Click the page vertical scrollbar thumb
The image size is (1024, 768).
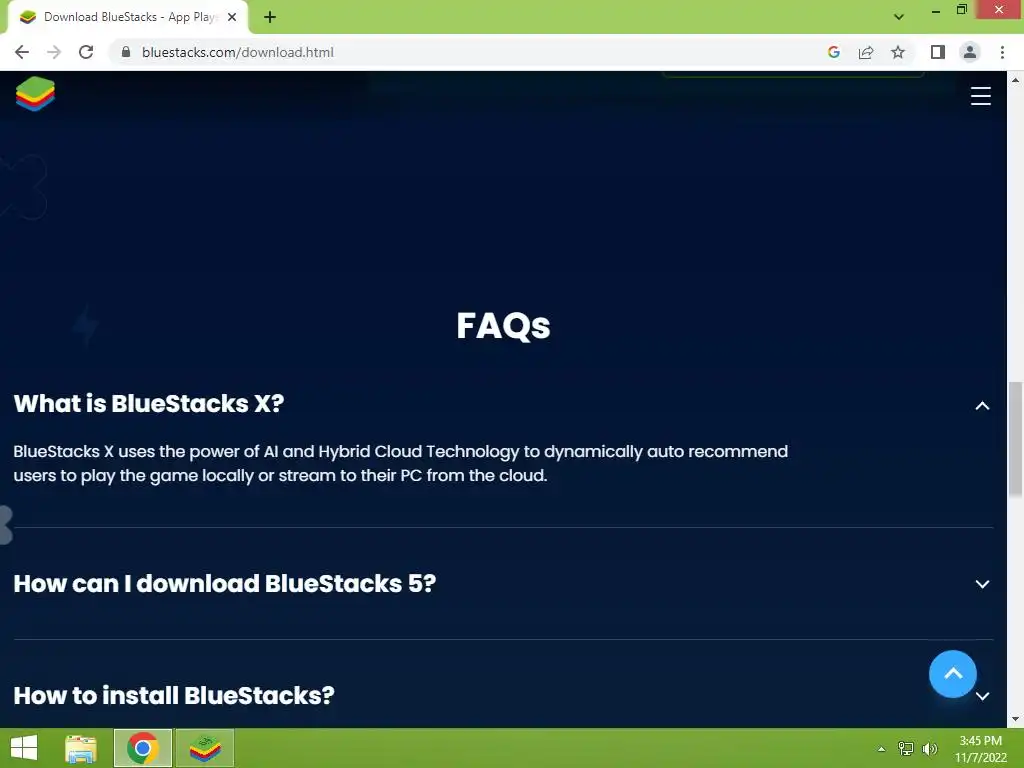pos(1015,439)
